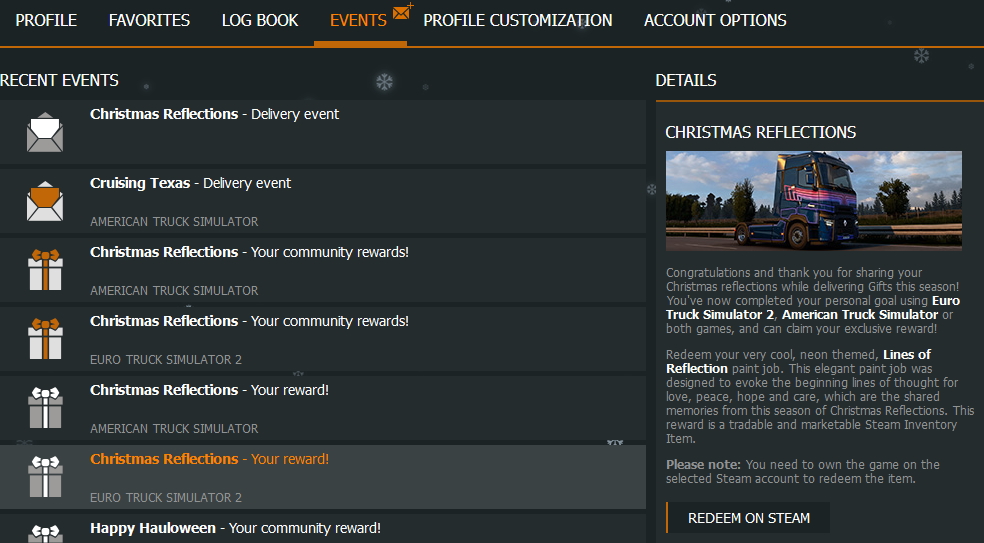This screenshot has height=543, width=984.
Task: Click the CHRISTMAS REFLECTIONS details heading
Action: click(x=761, y=132)
